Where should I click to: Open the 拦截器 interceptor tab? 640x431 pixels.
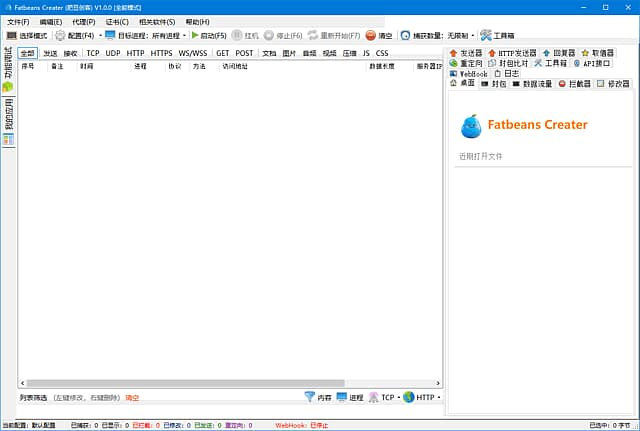point(573,84)
